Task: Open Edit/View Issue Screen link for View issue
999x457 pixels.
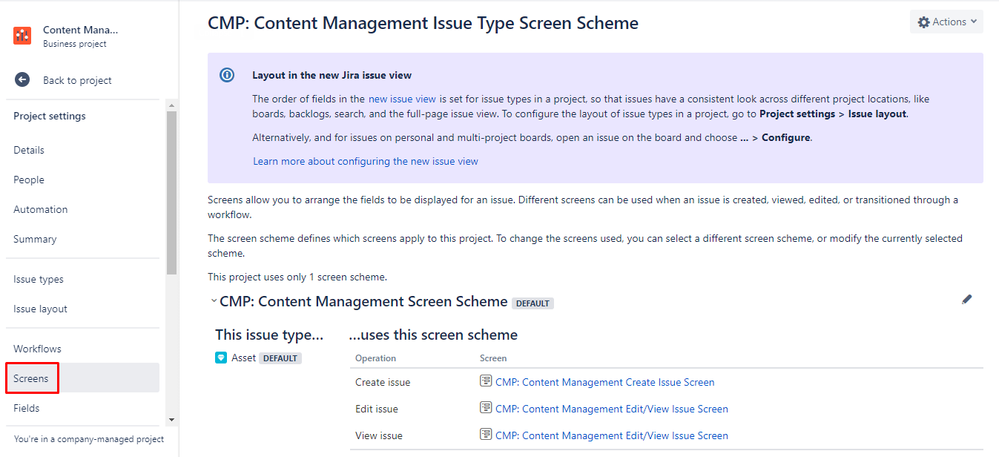Action: [612, 435]
